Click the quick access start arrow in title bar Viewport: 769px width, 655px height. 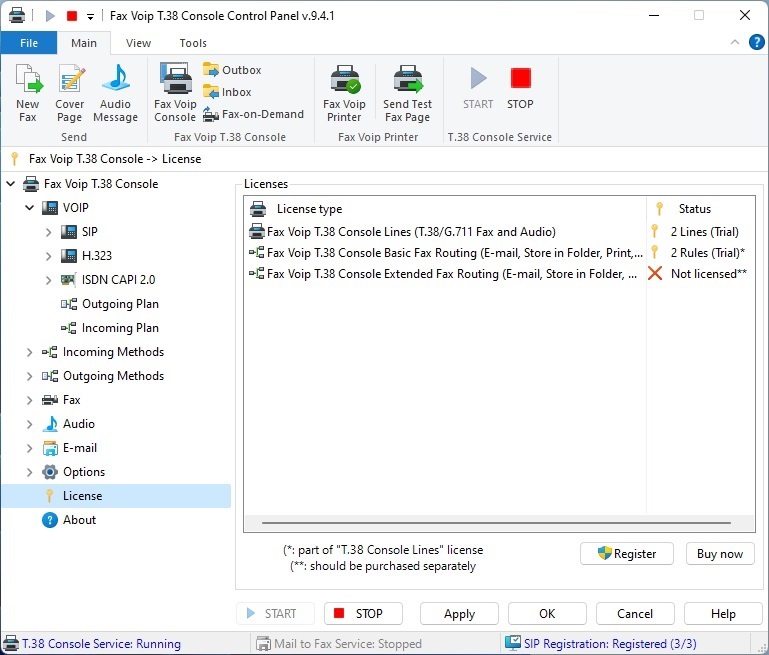tap(50, 16)
